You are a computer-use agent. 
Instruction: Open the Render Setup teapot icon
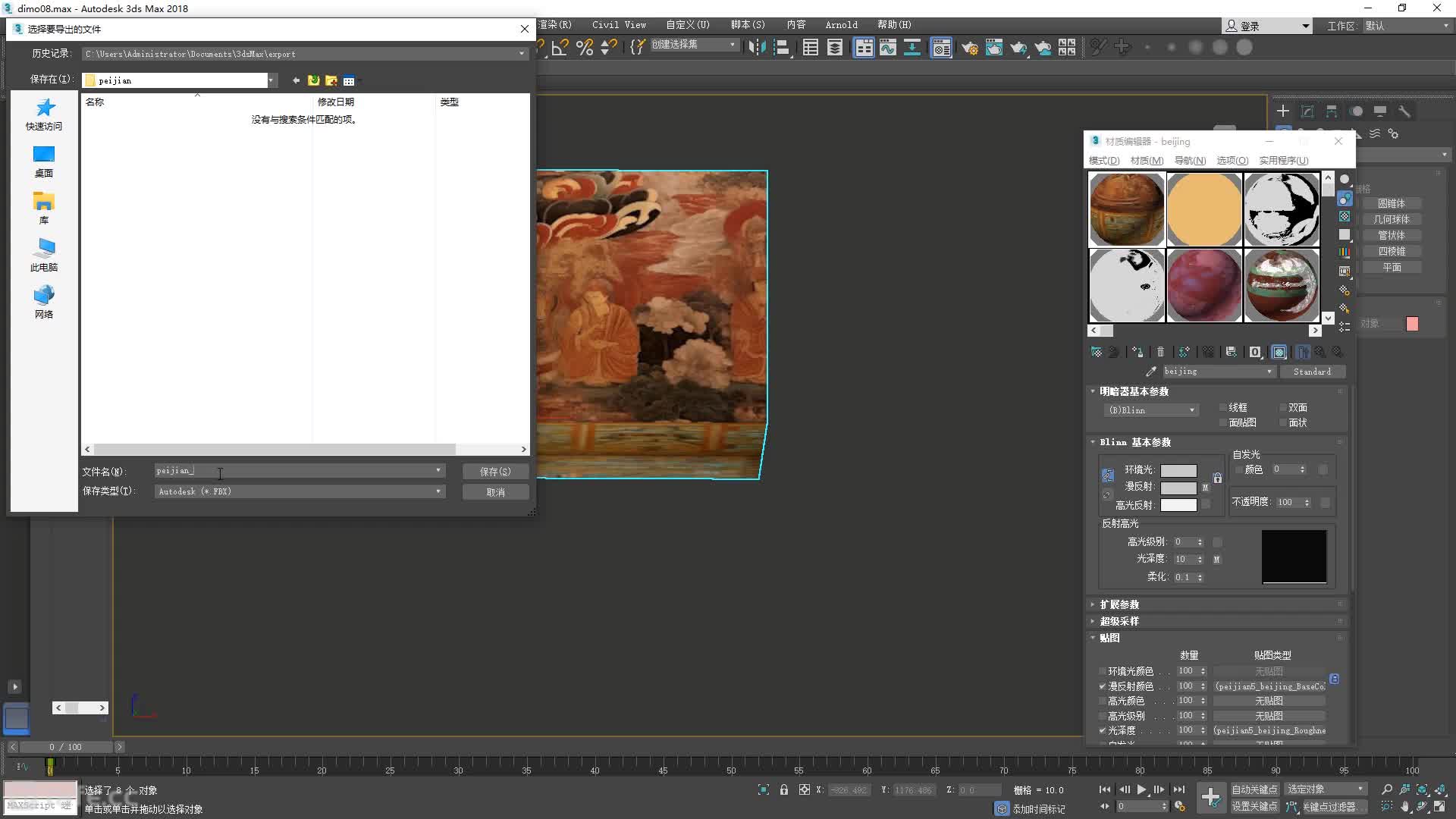(x=969, y=48)
